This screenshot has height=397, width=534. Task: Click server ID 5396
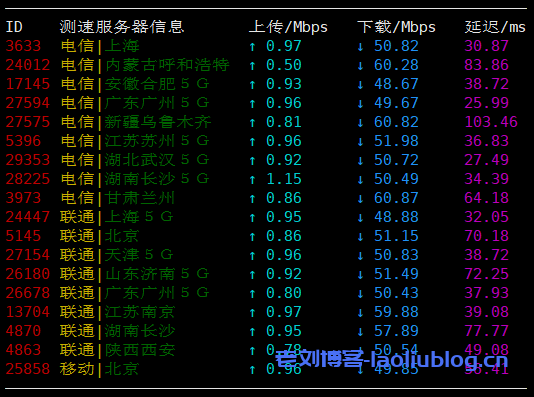click(23, 141)
